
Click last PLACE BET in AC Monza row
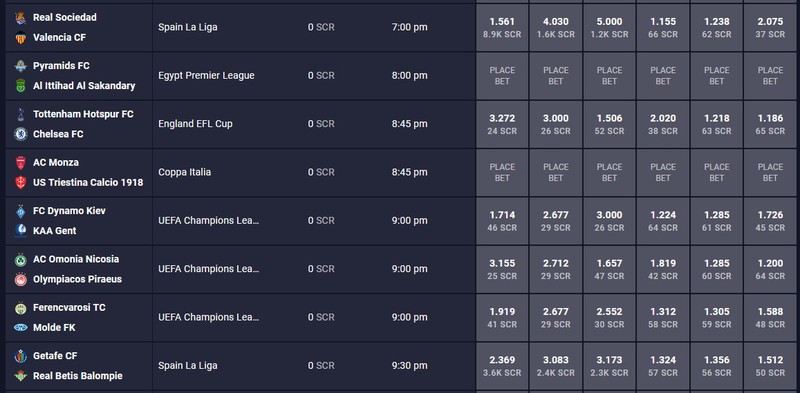pos(770,173)
